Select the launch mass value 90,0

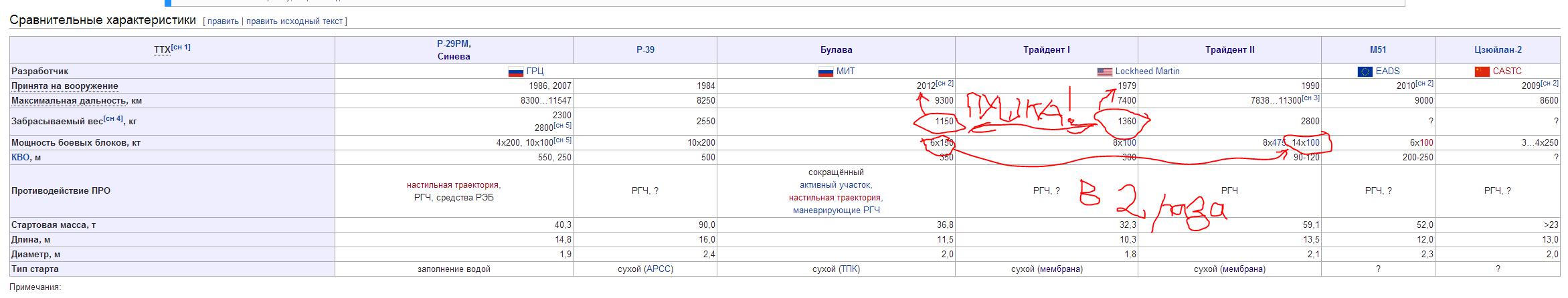707,225
